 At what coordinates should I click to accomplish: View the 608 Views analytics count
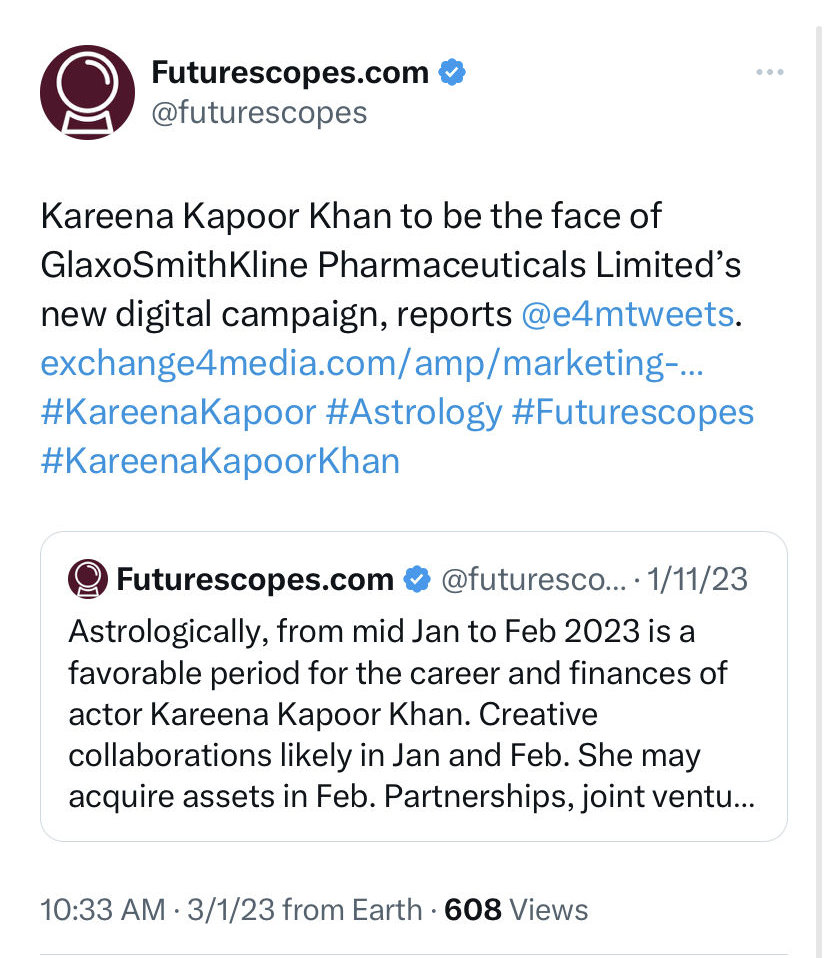coord(516,910)
